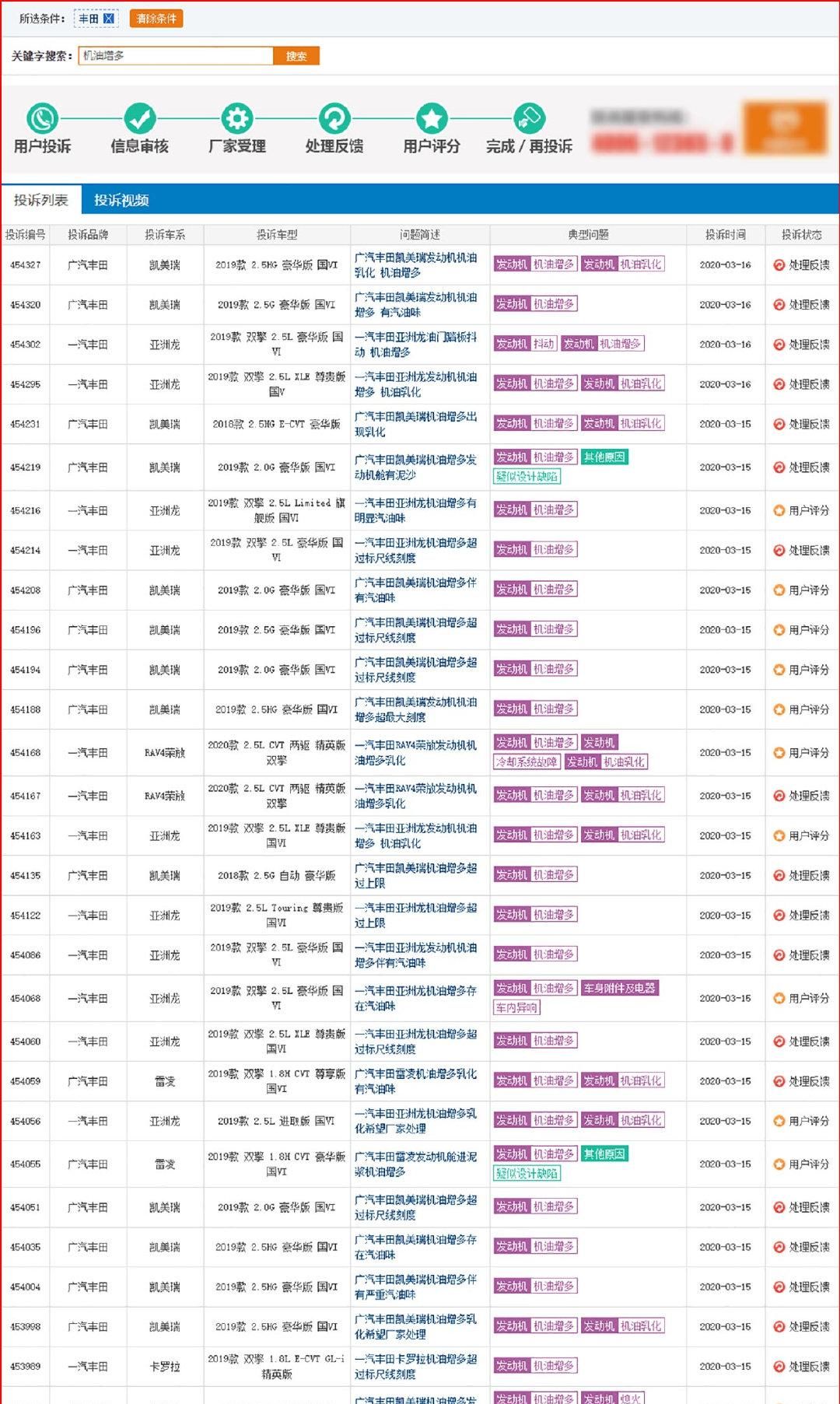Click 卡罗拉 series cell in row 453989
Viewport: 840px width, 1404px height.
[x=165, y=1367]
